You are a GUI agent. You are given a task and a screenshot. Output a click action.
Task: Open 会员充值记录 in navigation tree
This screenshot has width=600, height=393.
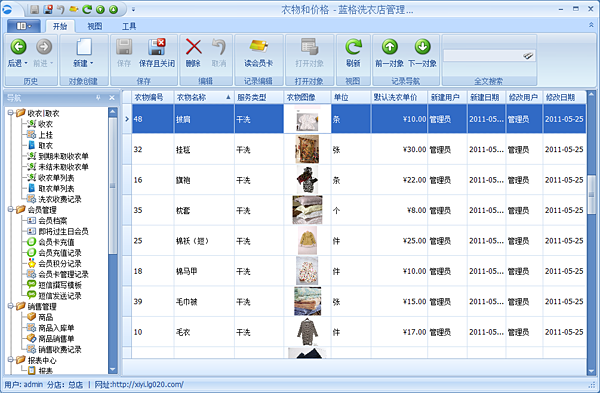pos(60,253)
